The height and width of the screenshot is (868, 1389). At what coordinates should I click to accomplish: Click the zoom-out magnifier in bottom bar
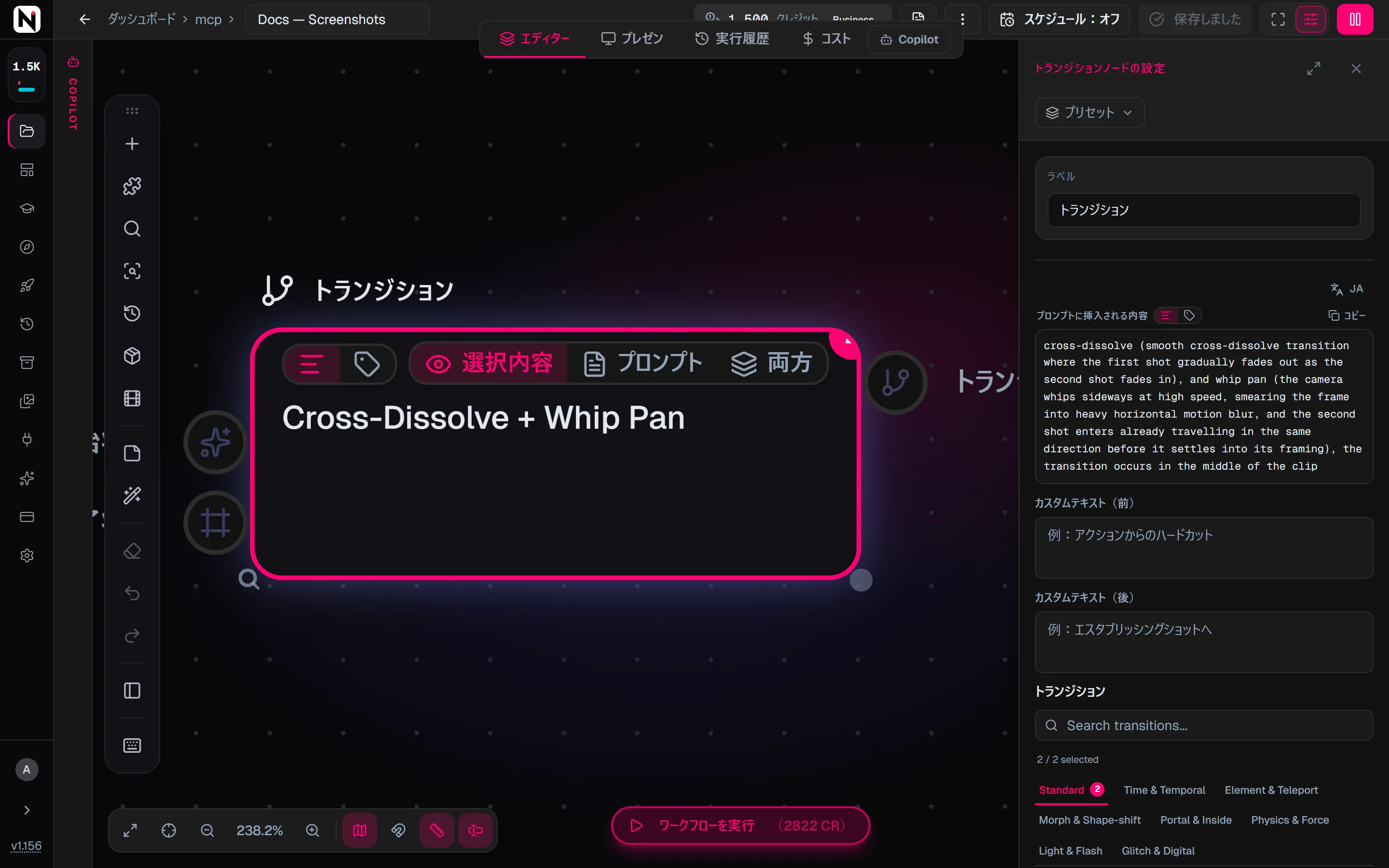coord(207,830)
